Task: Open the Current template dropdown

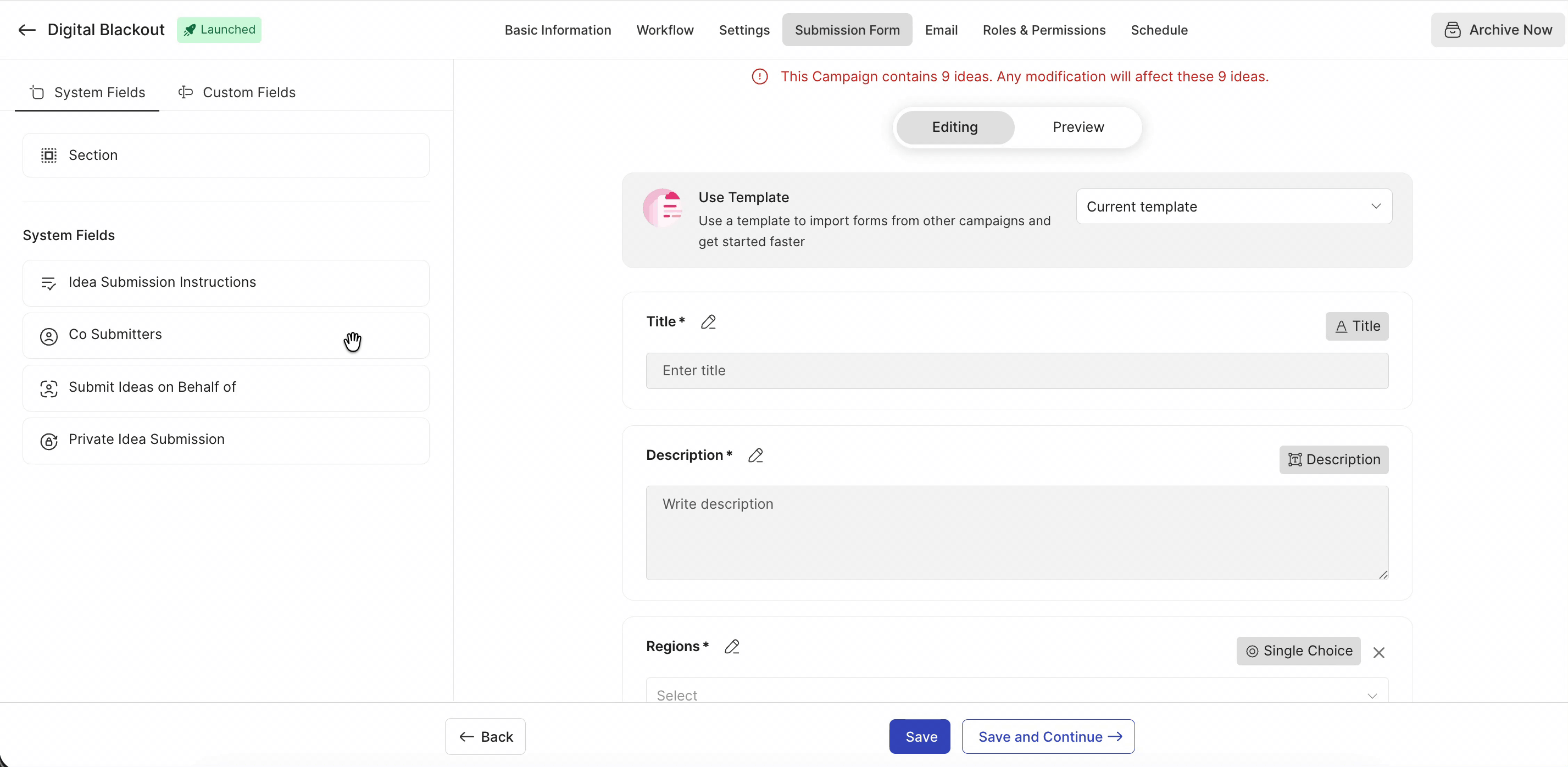Action: [1234, 207]
